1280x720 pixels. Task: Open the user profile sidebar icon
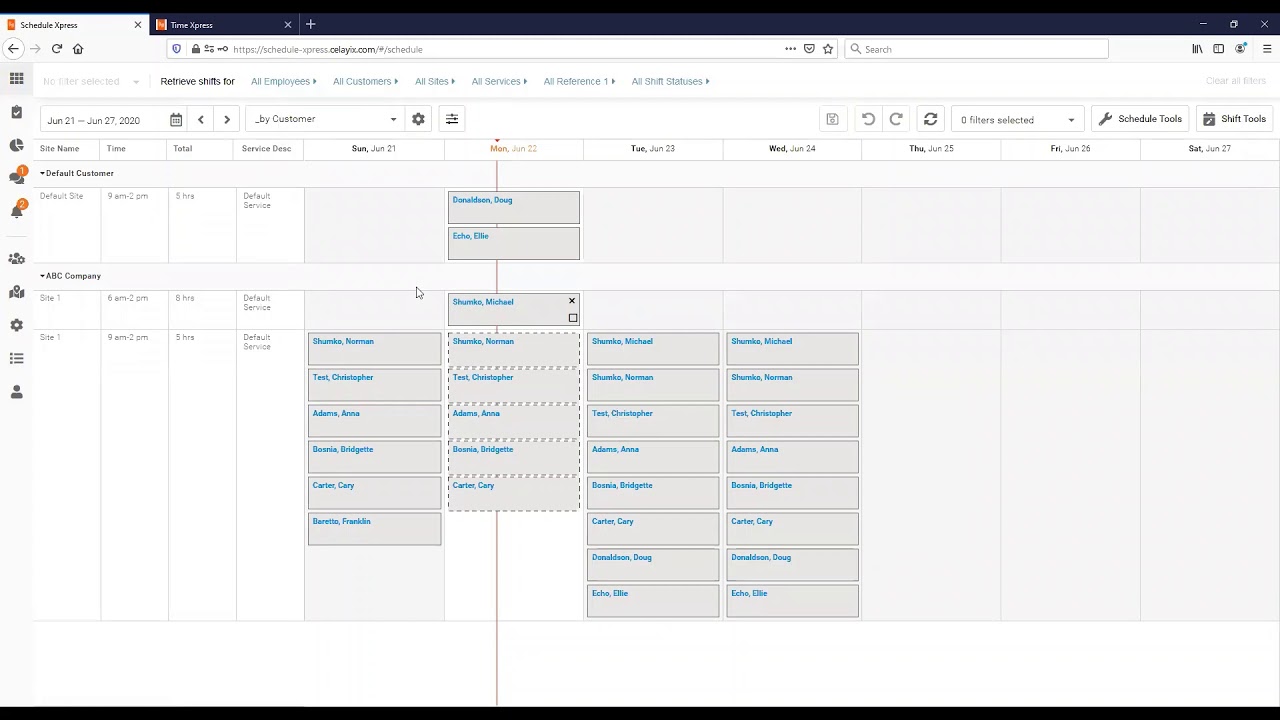click(16, 393)
